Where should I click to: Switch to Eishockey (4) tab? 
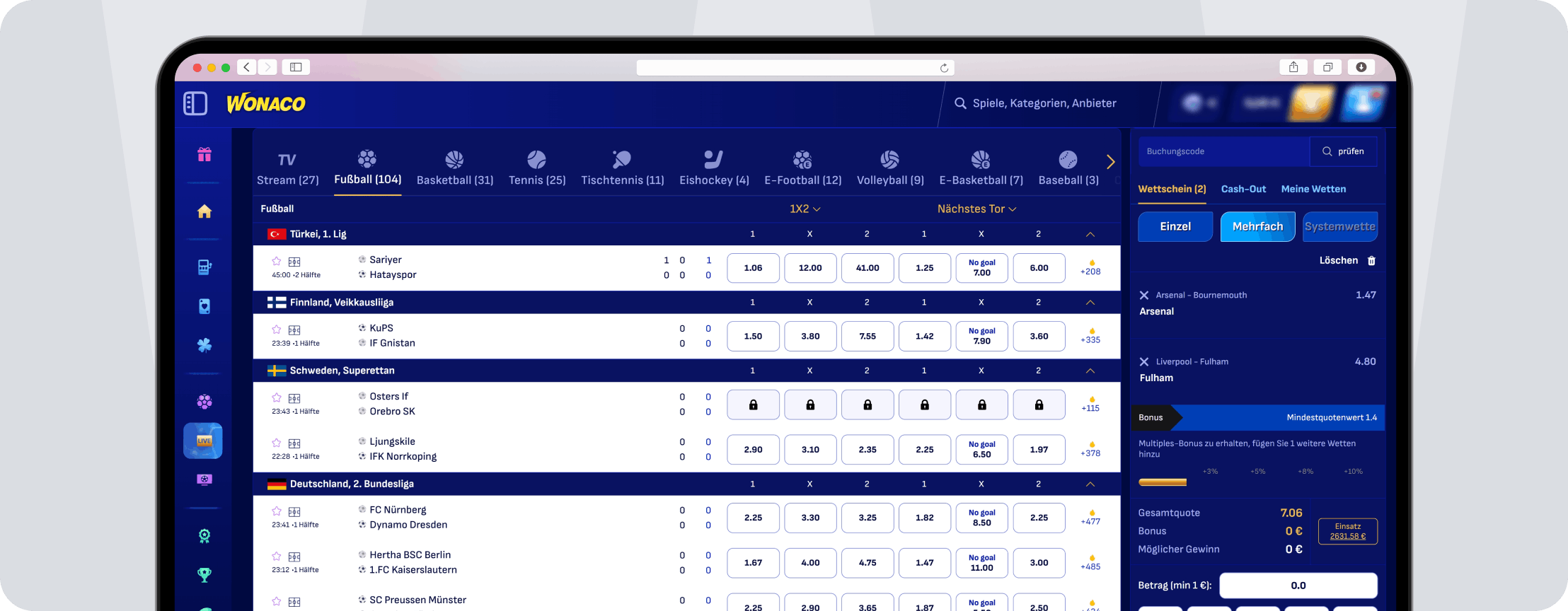[714, 169]
